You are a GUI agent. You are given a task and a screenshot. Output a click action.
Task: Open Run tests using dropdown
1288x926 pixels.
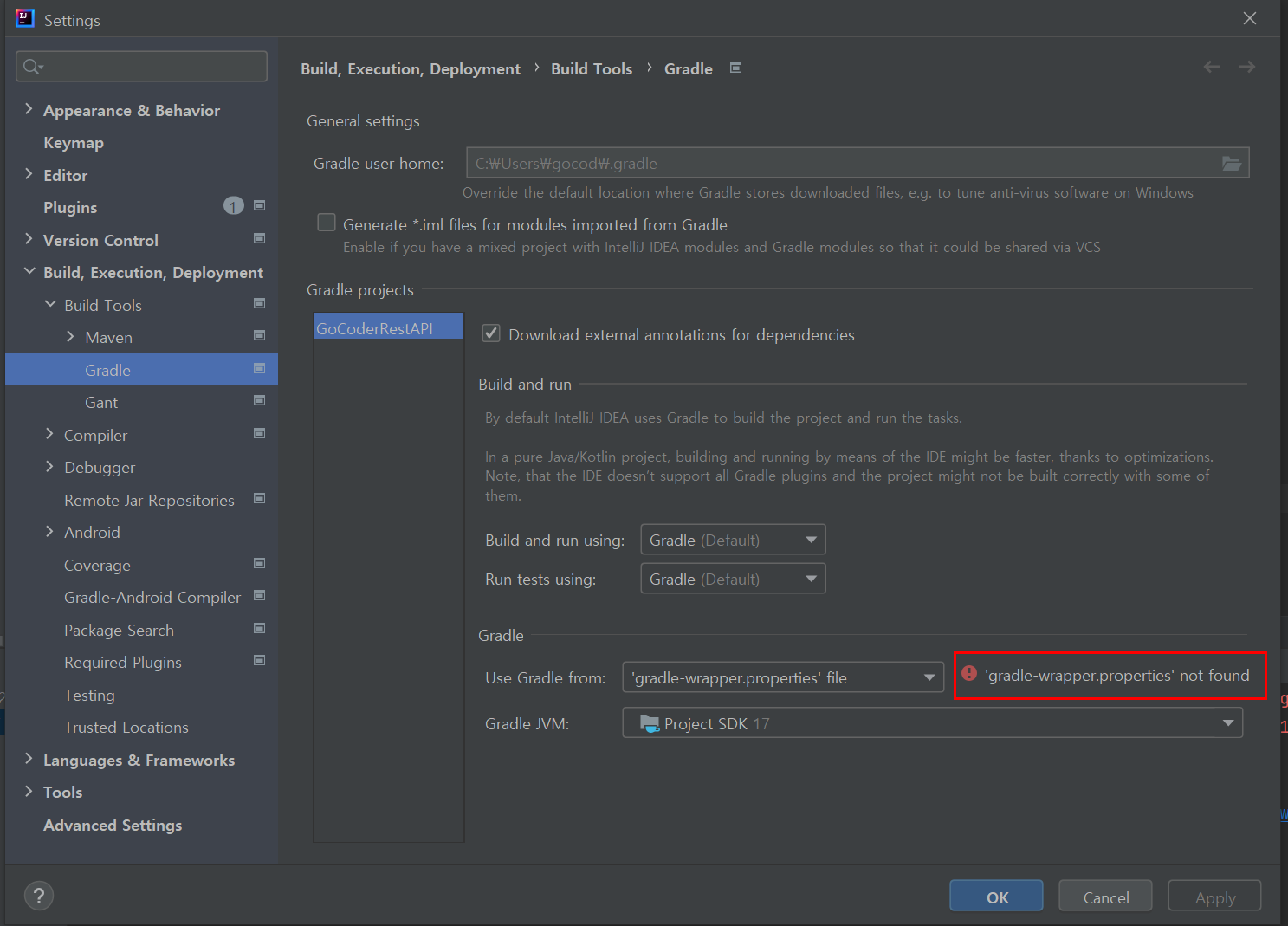pos(733,579)
